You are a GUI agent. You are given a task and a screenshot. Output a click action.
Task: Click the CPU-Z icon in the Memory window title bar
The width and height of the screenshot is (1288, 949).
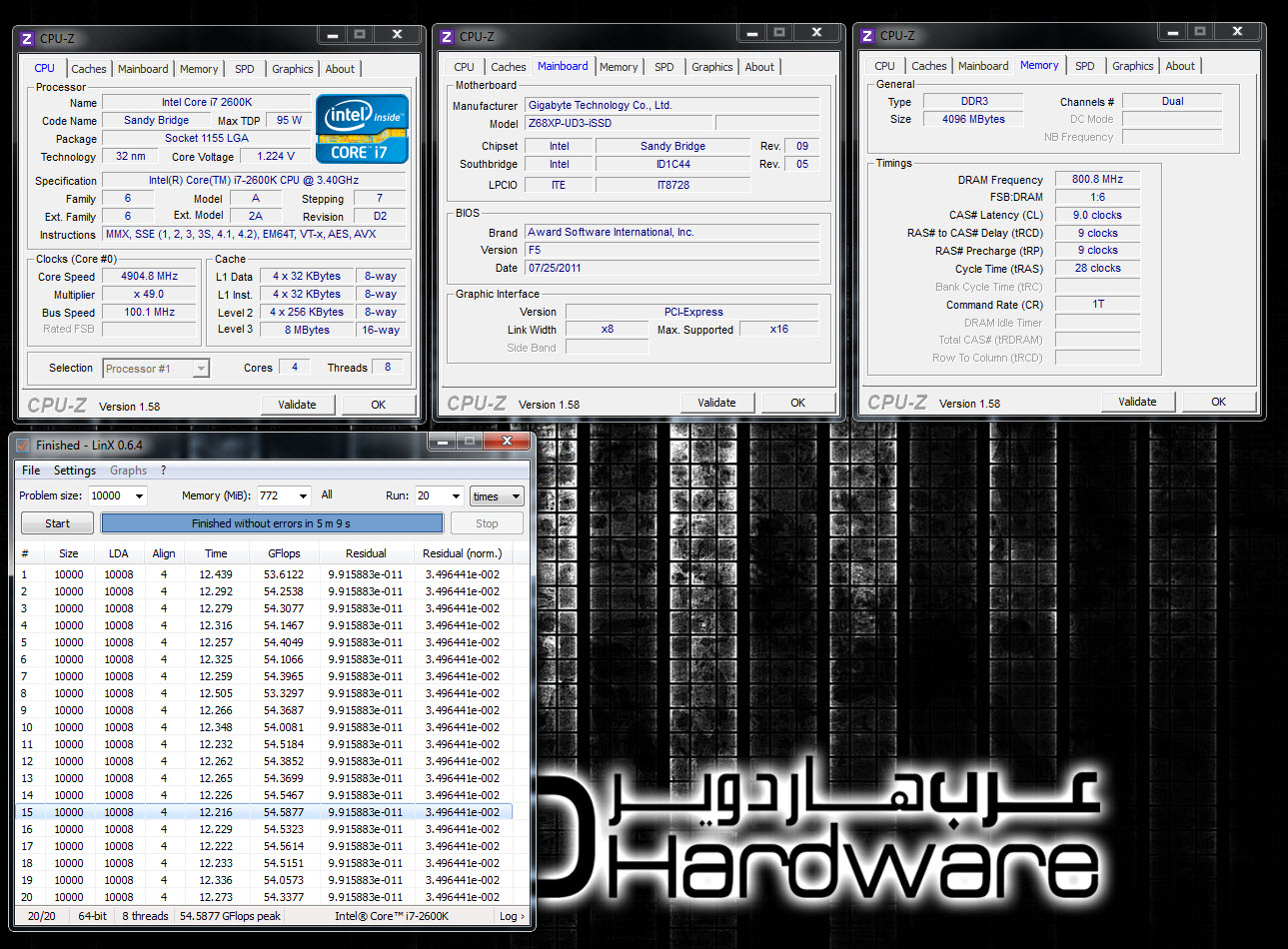(867, 36)
